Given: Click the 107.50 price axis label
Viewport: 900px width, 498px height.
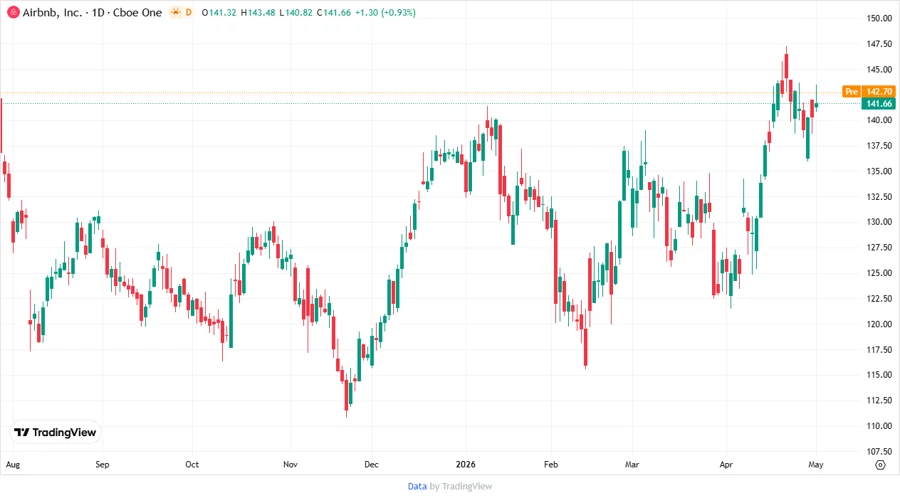Looking at the screenshot, I should [879, 452].
